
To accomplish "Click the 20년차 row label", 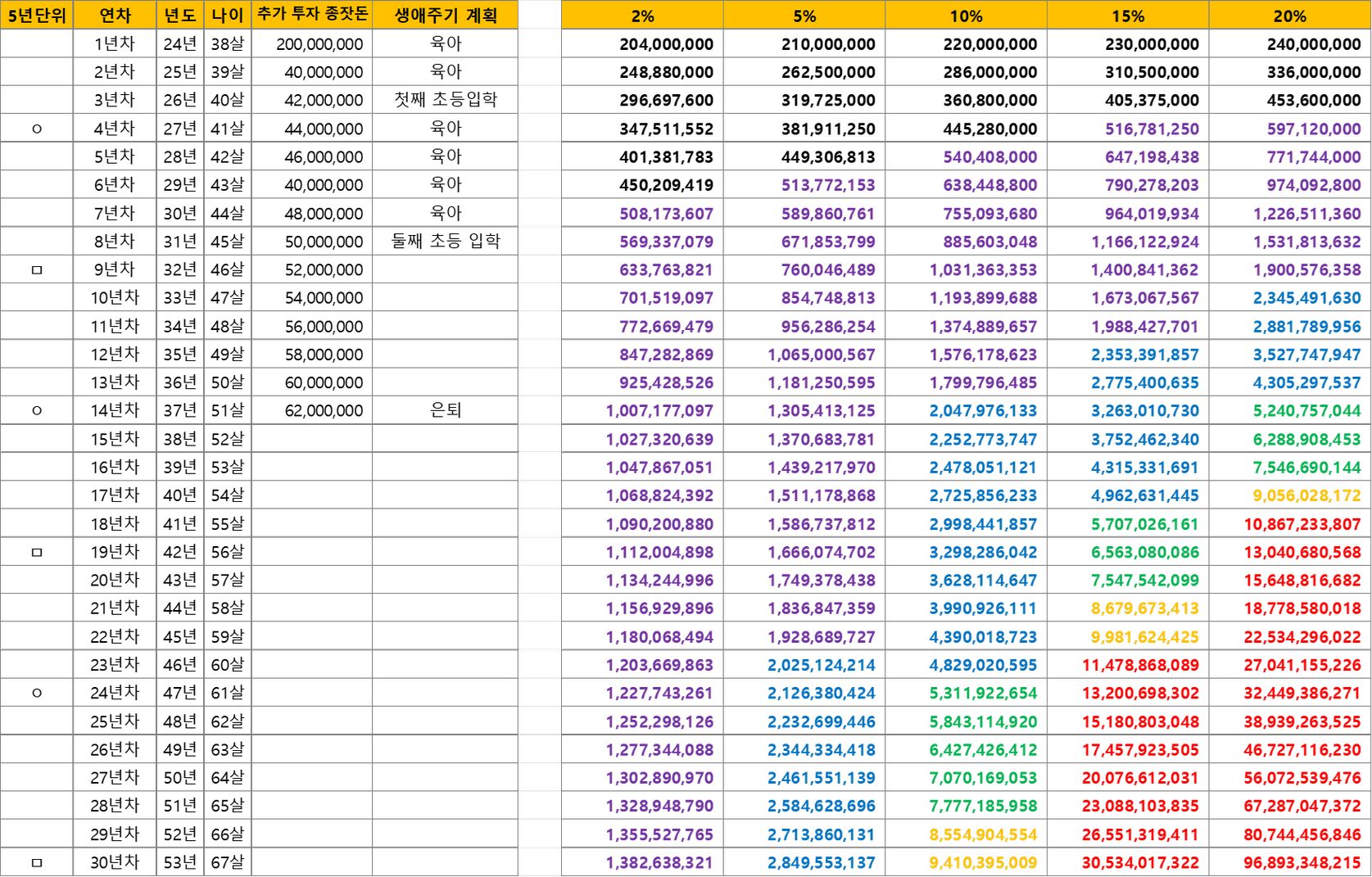I will tap(115, 581).
